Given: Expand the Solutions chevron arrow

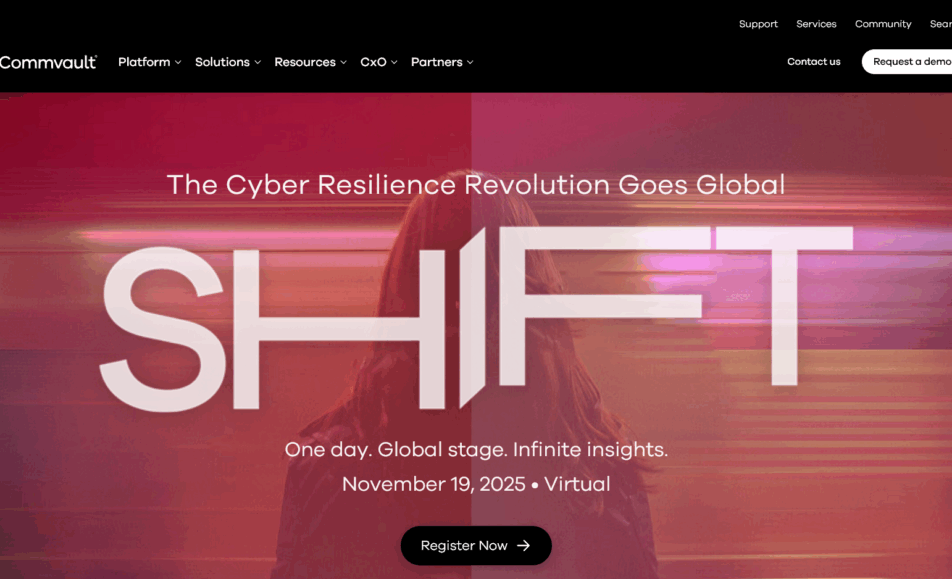Looking at the screenshot, I should pos(257,63).
